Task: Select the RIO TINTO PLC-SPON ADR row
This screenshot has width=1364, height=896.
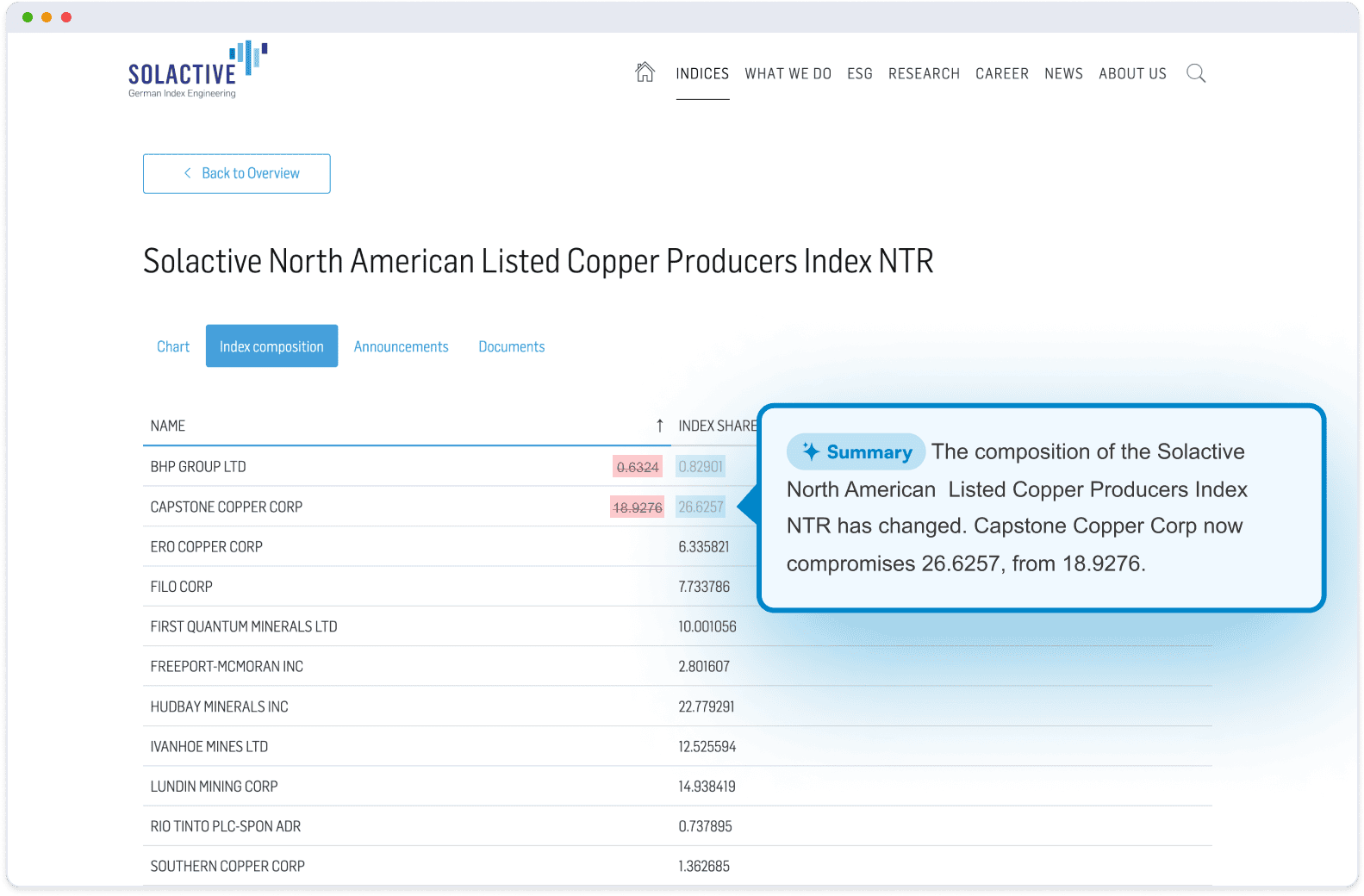Action: click(x=677, y=826)
